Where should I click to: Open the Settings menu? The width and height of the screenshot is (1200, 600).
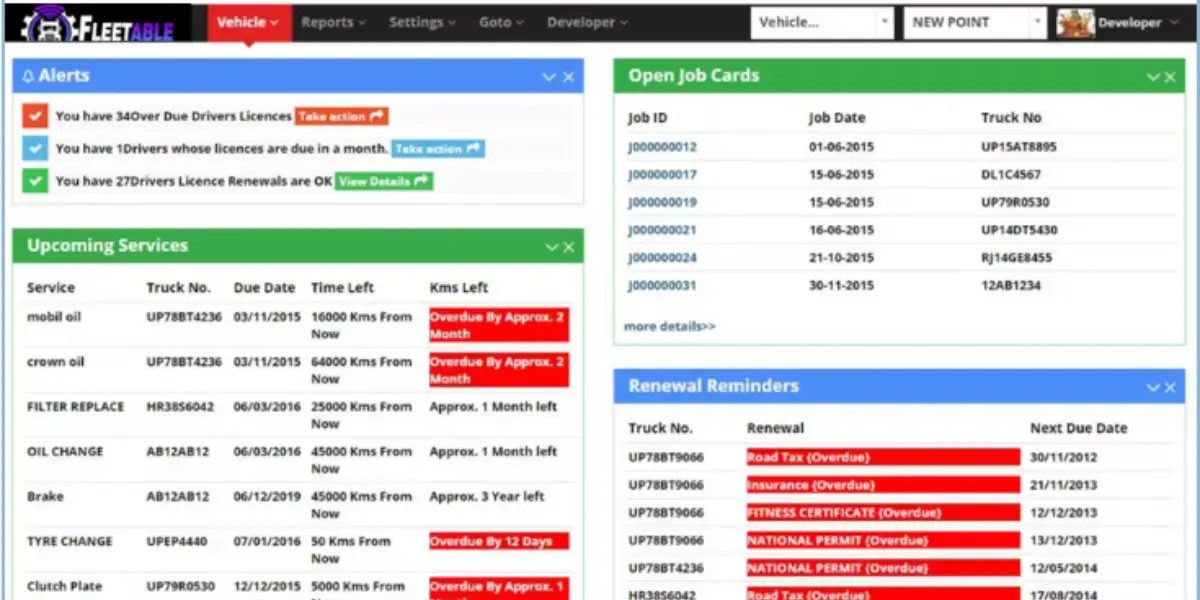click(x=422, y=22)
